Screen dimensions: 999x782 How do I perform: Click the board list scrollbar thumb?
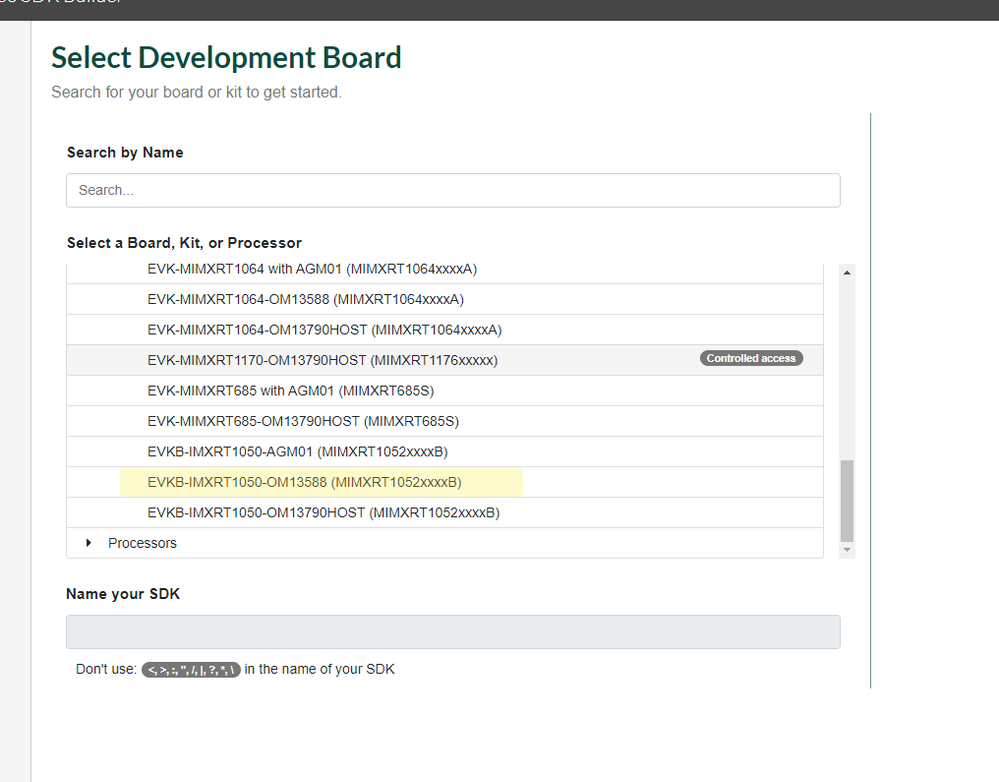tap(848, 500)
